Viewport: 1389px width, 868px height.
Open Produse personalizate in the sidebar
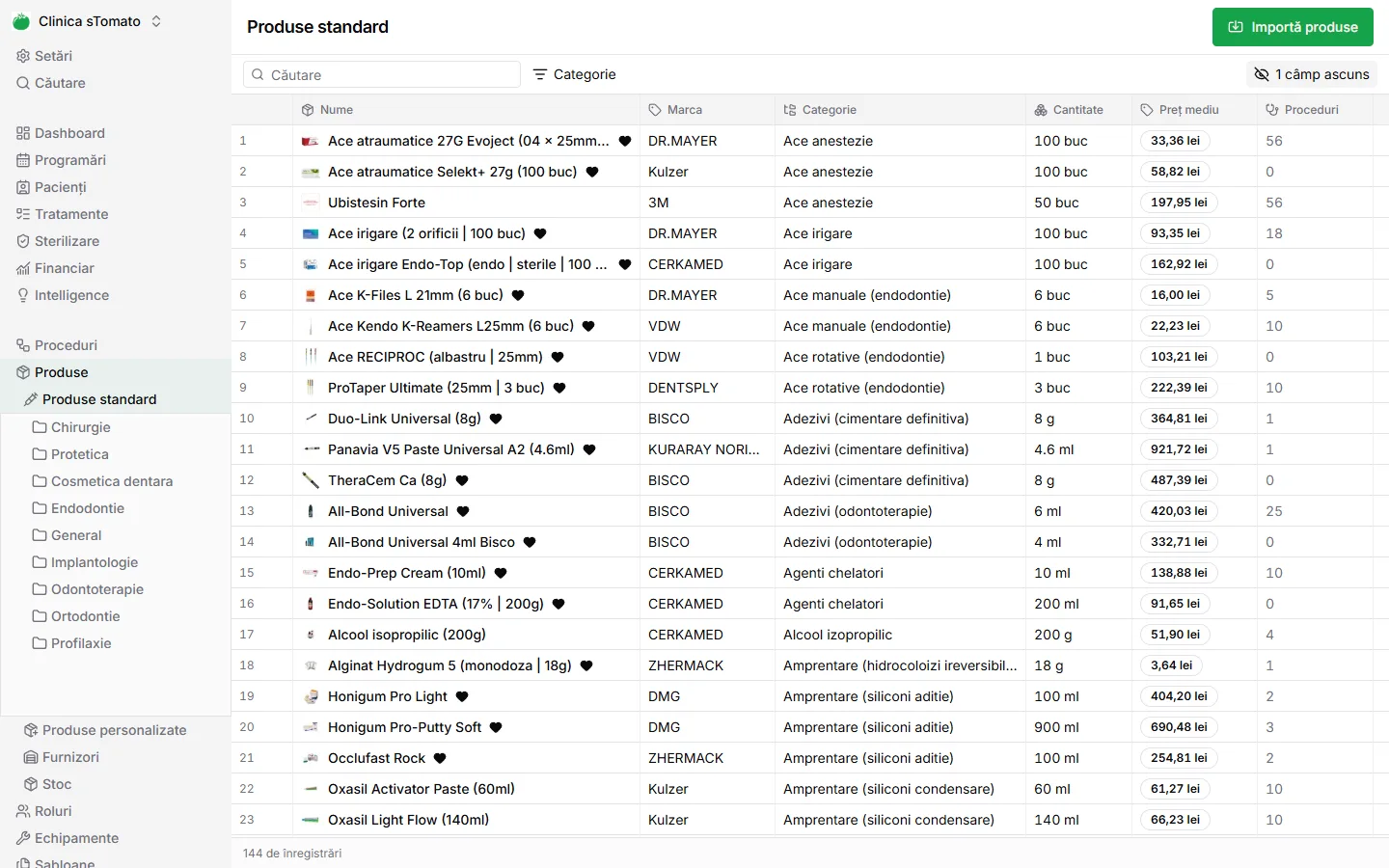pyautogui.click(x=116, y=730)
